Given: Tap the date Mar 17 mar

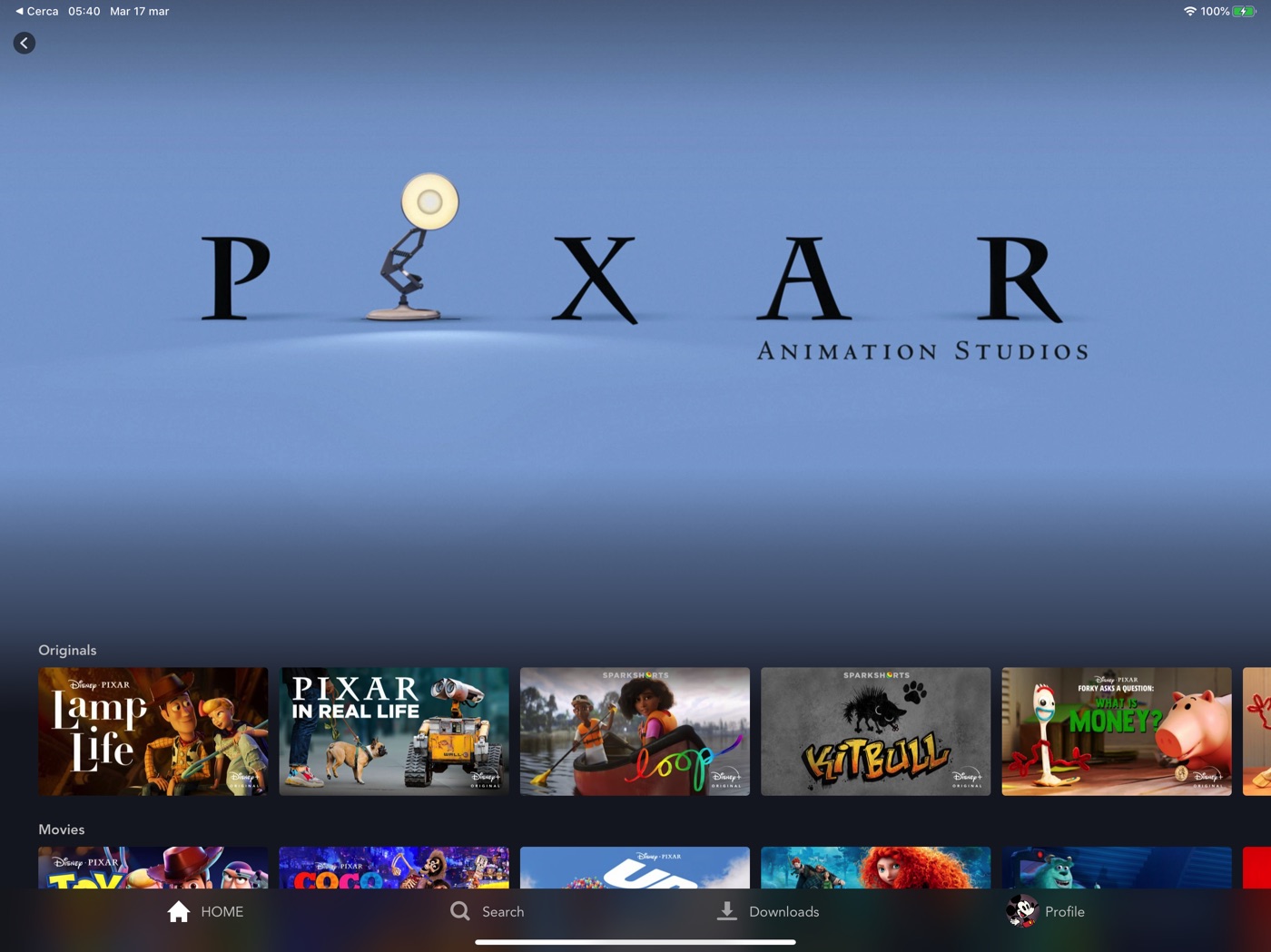Looking at the screenshot, I should point(140,11).
